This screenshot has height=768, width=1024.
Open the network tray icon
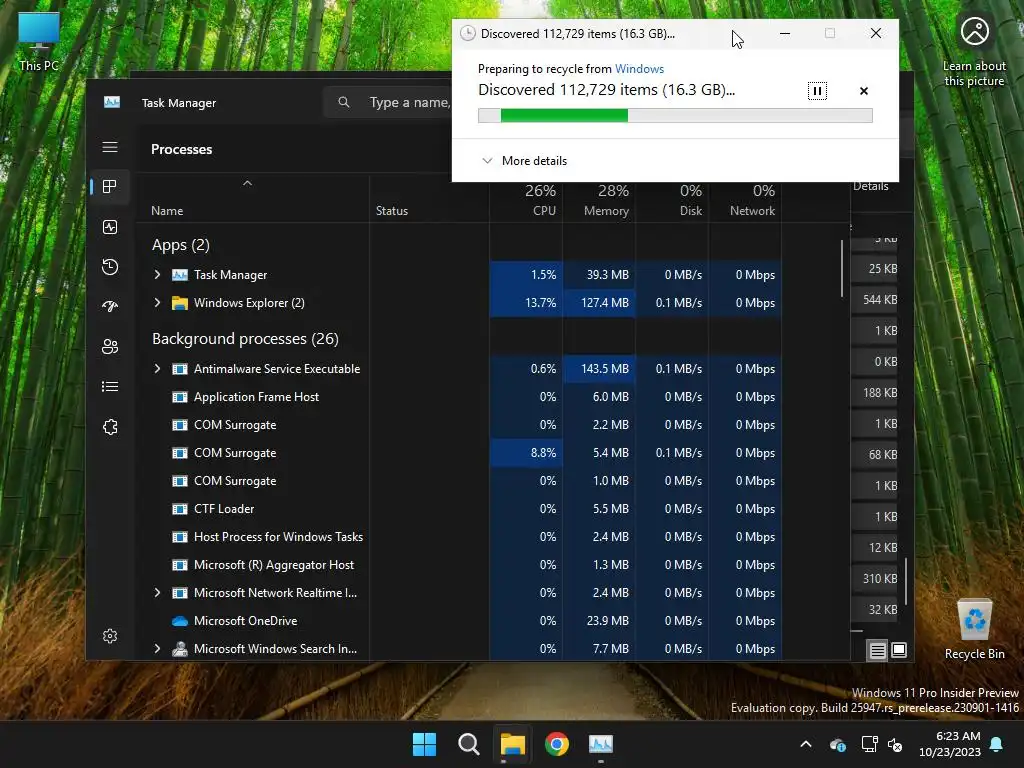869,744
